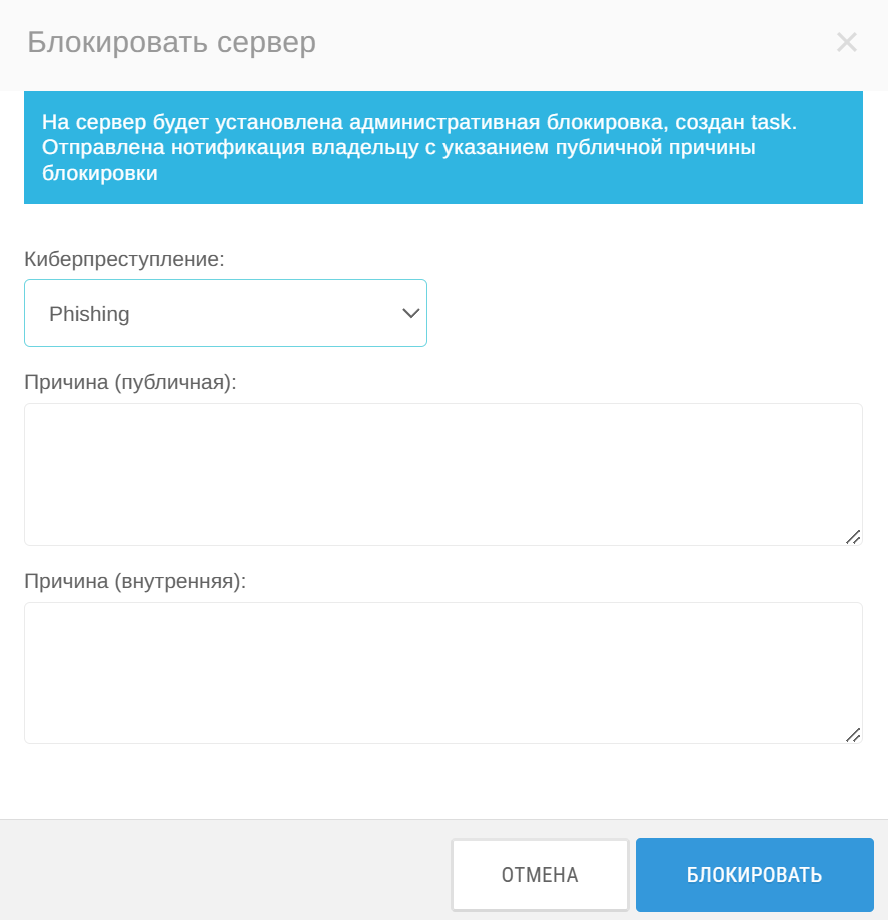Screen dimensions: 888x920
Task: Click the word блокировки ending the blue notice
Action: 100,173
